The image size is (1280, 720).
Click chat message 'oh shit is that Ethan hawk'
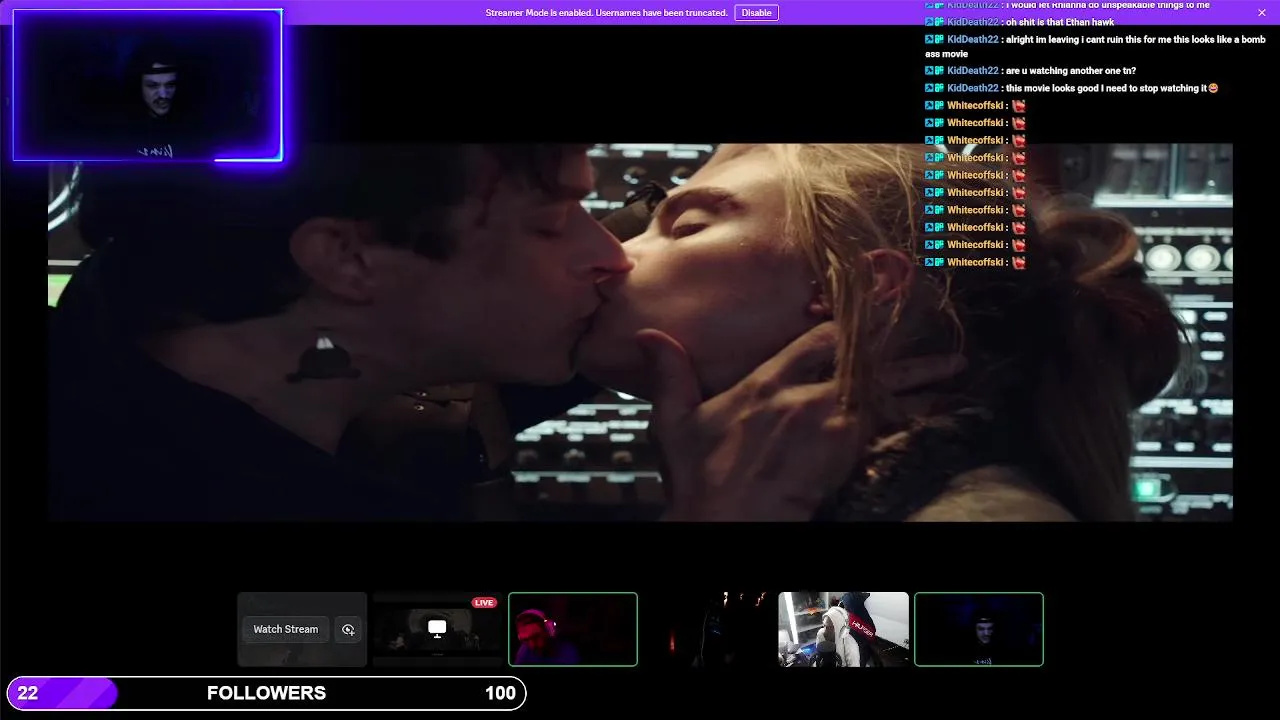[x=1060, y=22]
